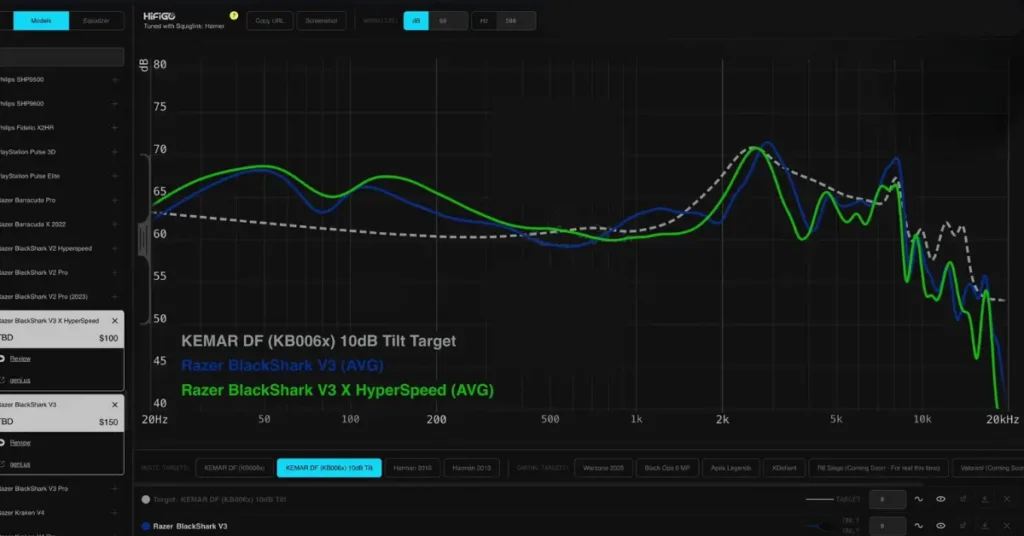The width and height of the screenshot is (1024, 536).
Task: Select Razer Kraken V4 in the model list
Action: 22,513
